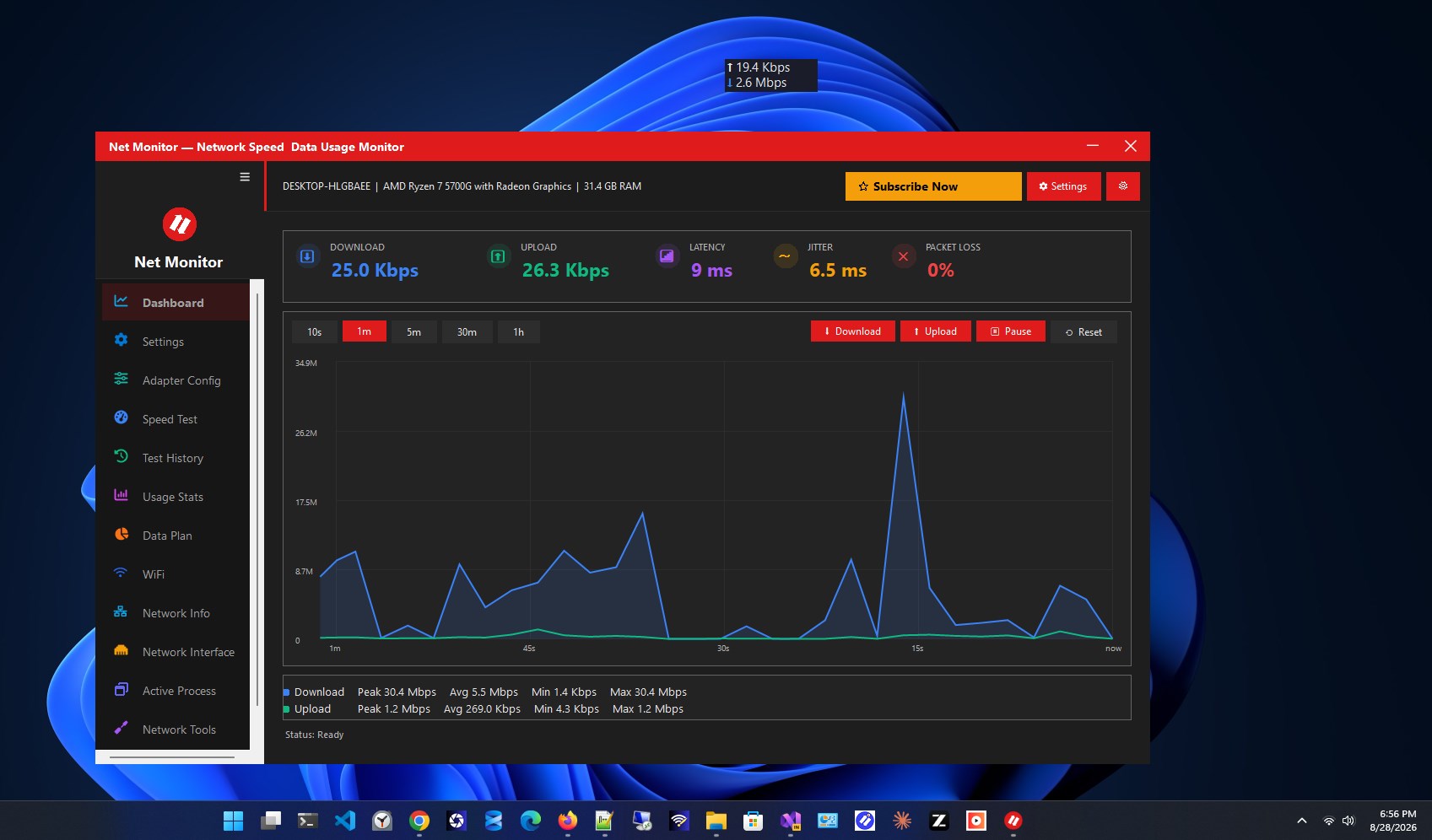Open Settings from the top bar button

pyautogui.click(x=1063, y=186)
